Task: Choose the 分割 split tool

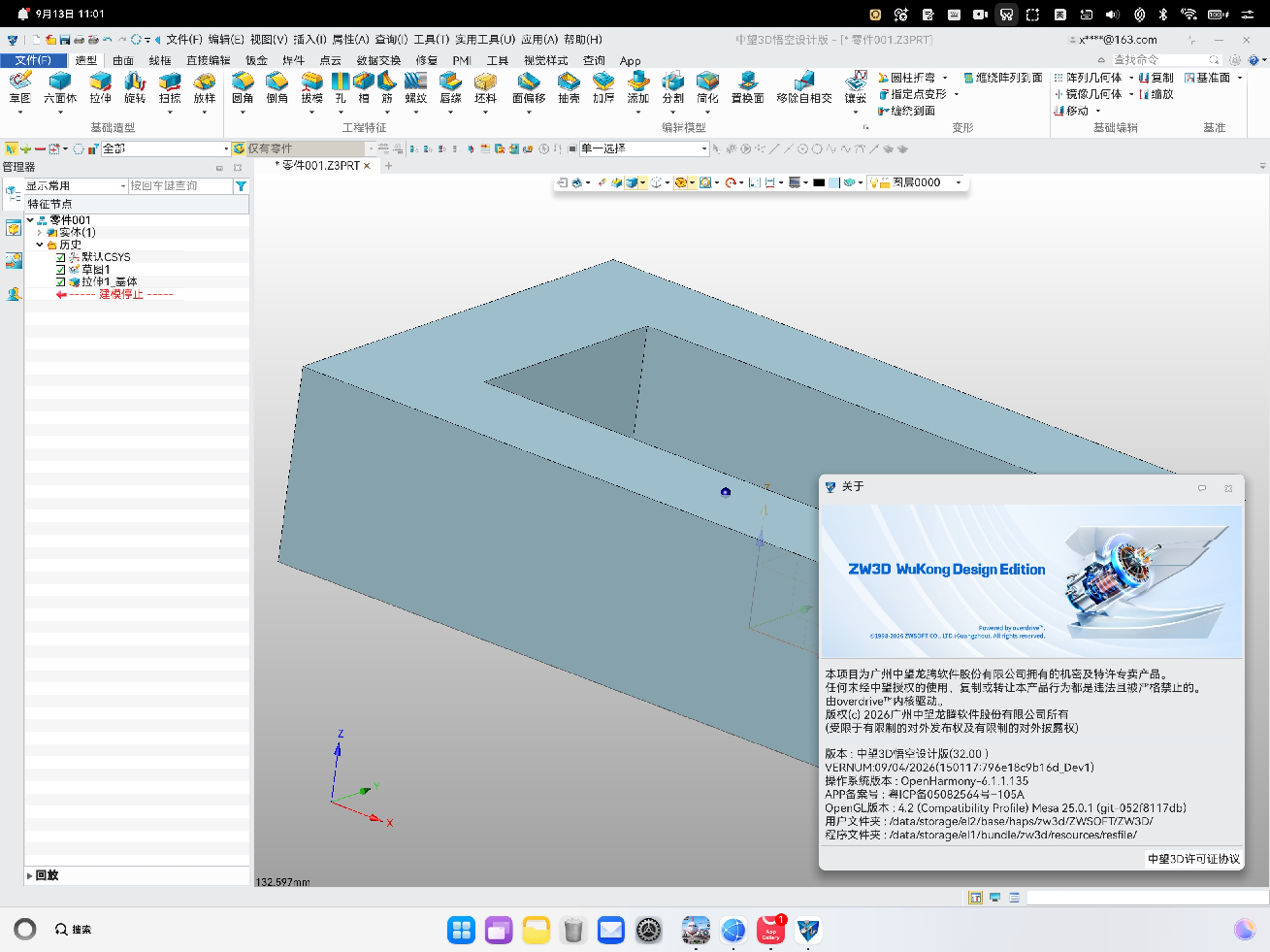Action: [673, 87]
